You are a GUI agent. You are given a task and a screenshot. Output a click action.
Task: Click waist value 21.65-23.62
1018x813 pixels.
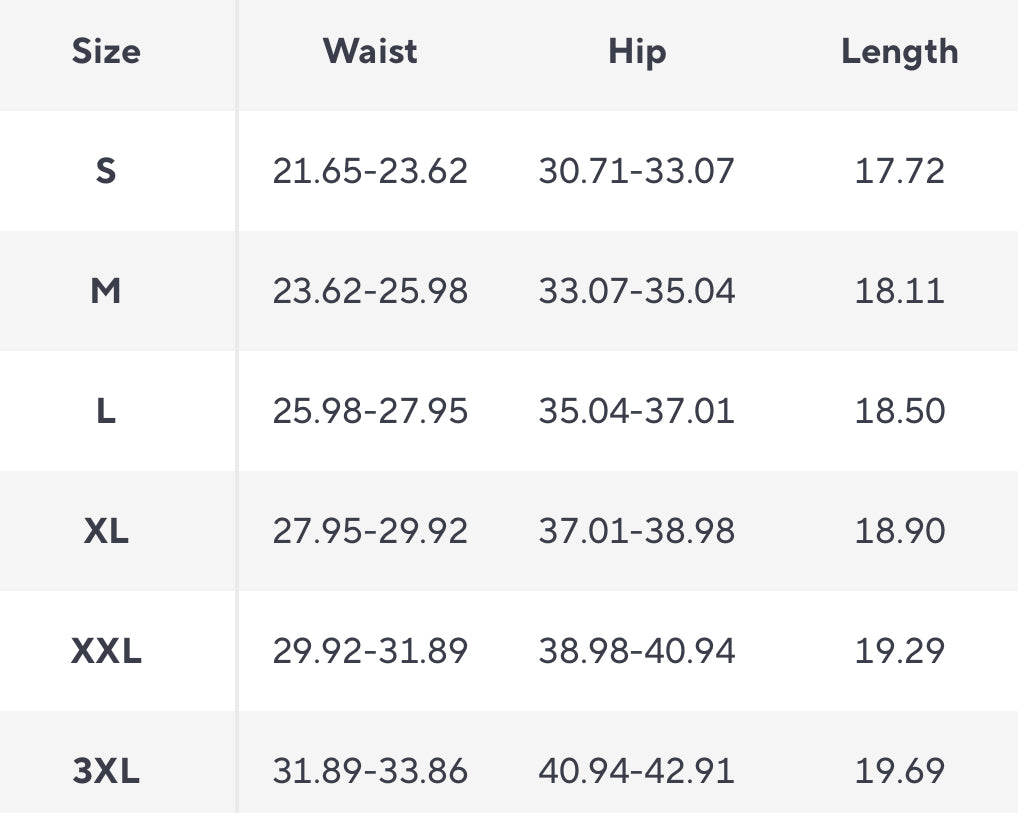point(370,171)
